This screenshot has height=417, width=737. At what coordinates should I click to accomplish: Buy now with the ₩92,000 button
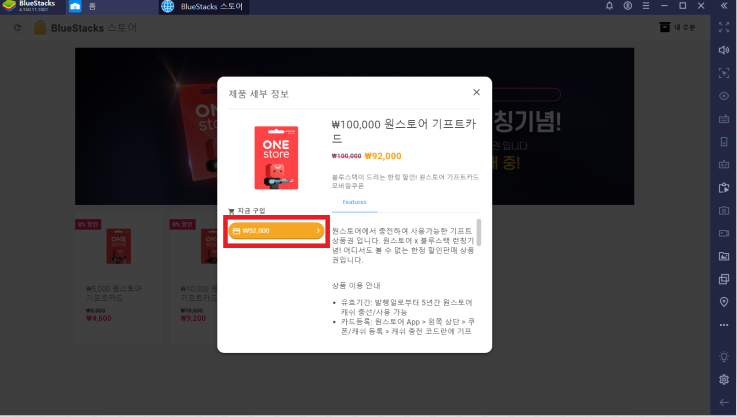pos(276,231)
